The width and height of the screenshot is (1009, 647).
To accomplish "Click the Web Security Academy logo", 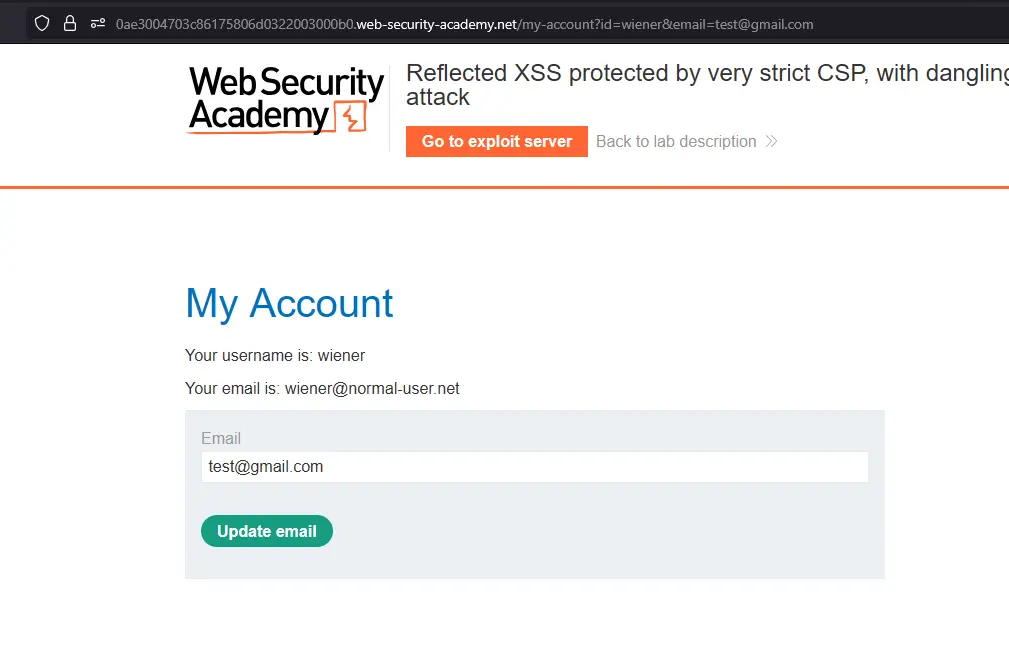I will click(x=286, y=99).
